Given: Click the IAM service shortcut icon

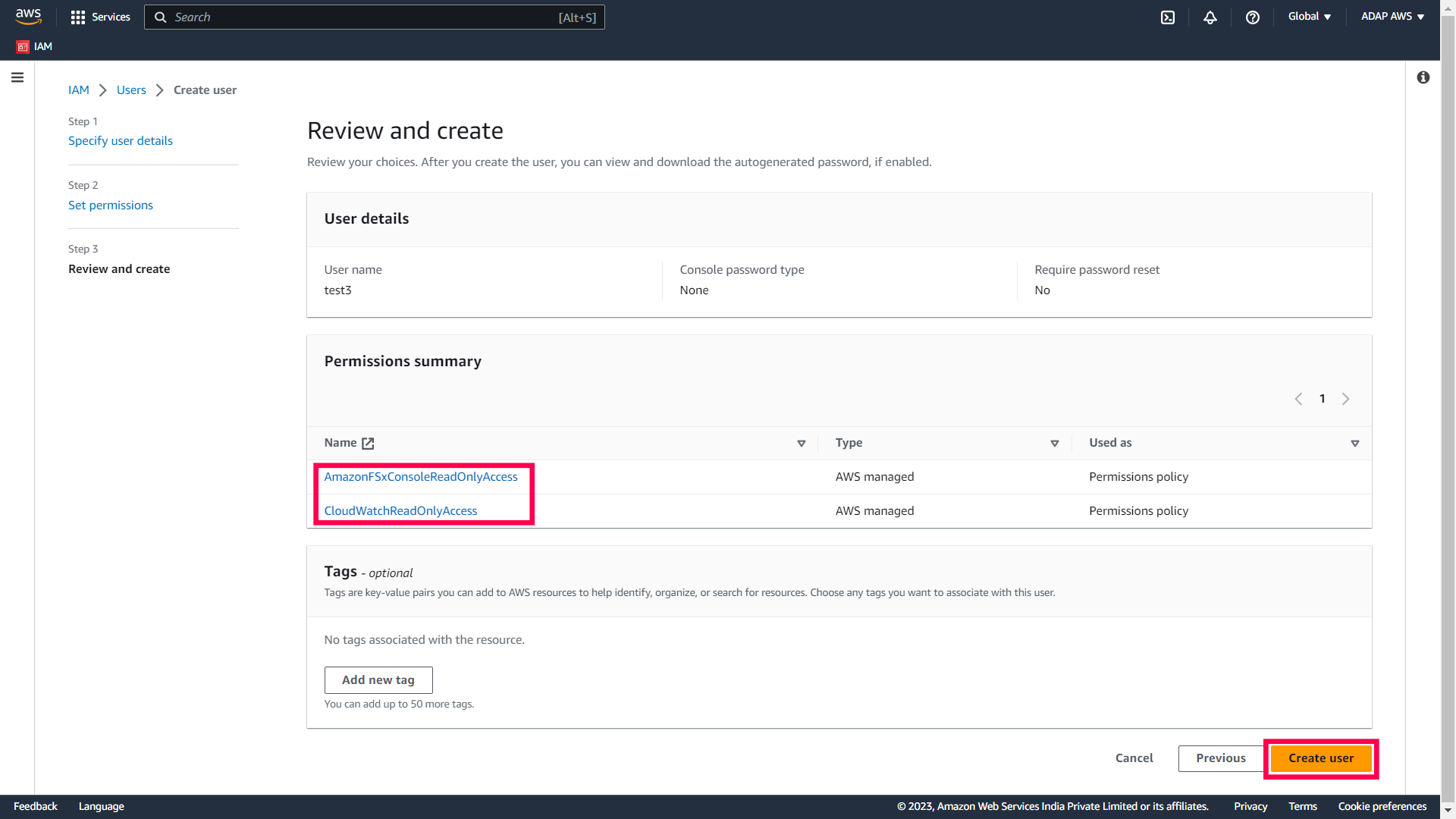Looking at the screenshot, I should coord(23,46).
